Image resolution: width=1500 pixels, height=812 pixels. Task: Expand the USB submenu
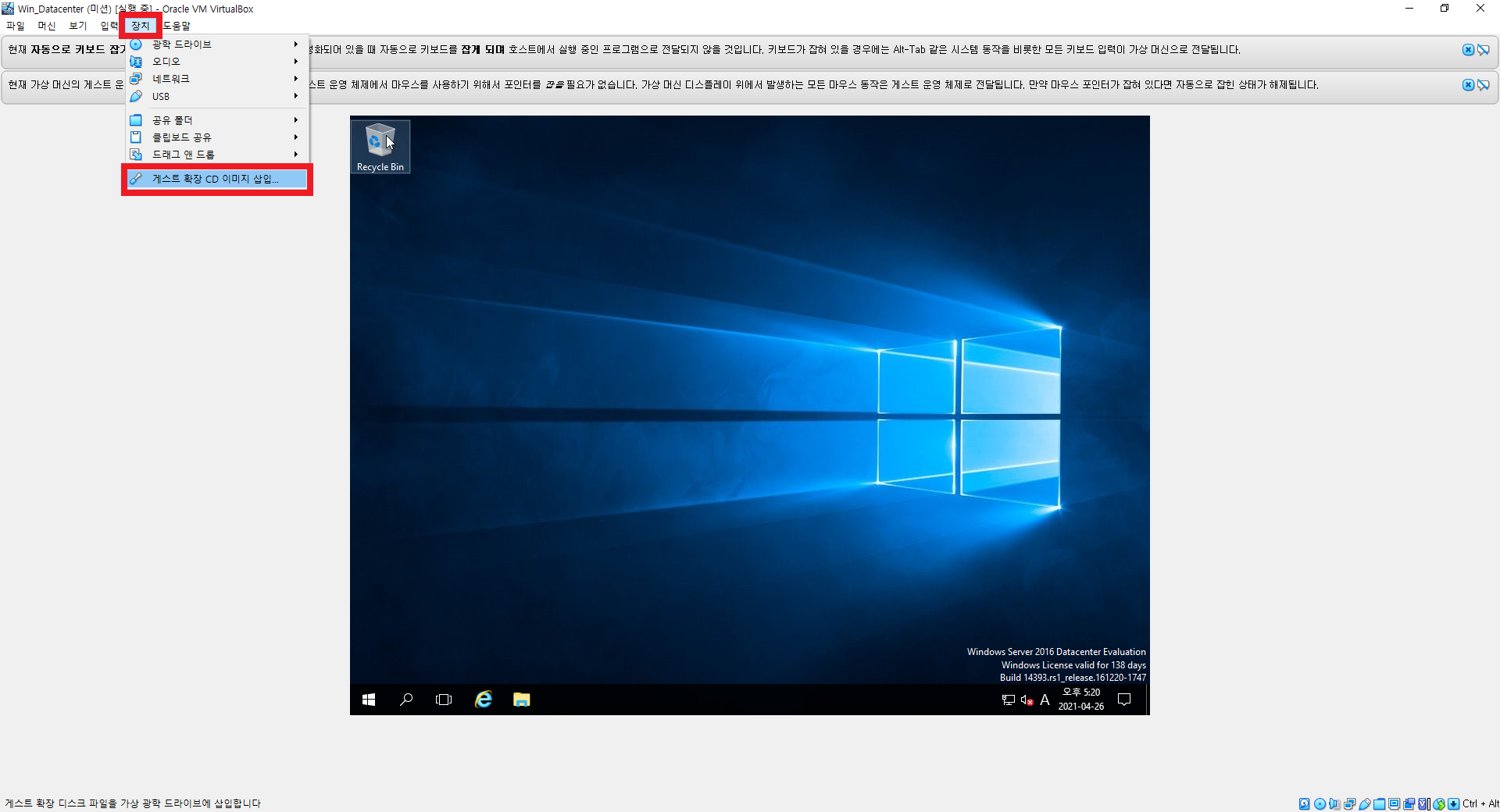216,96
